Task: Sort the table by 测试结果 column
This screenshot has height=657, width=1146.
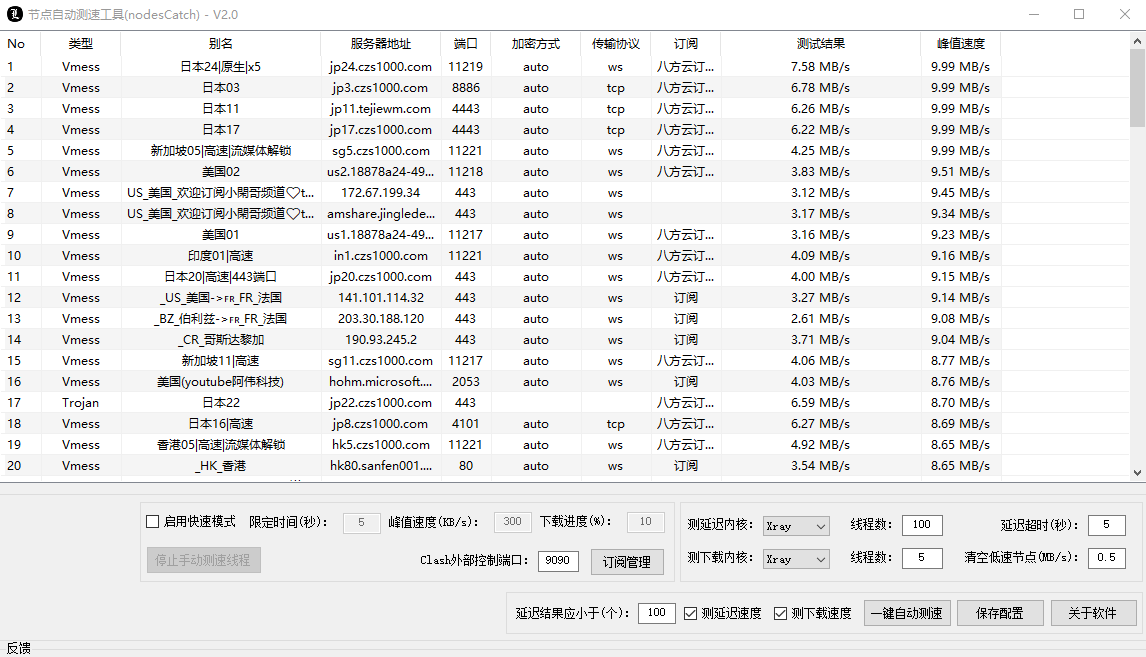Action: point(820,44)
